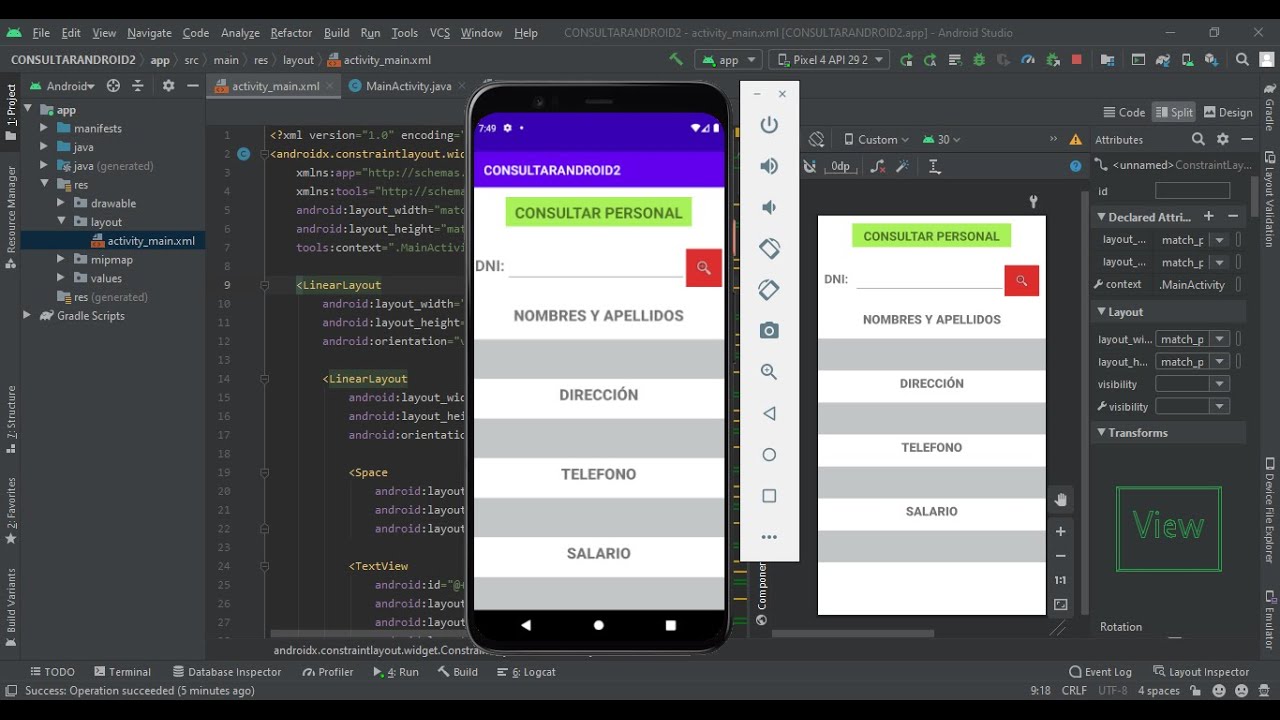This screenshot has height=720, width=1280.
Task: Click Attach Debugger to Android Process icon
Action: pyautogui.click(x=1052, y=60)
